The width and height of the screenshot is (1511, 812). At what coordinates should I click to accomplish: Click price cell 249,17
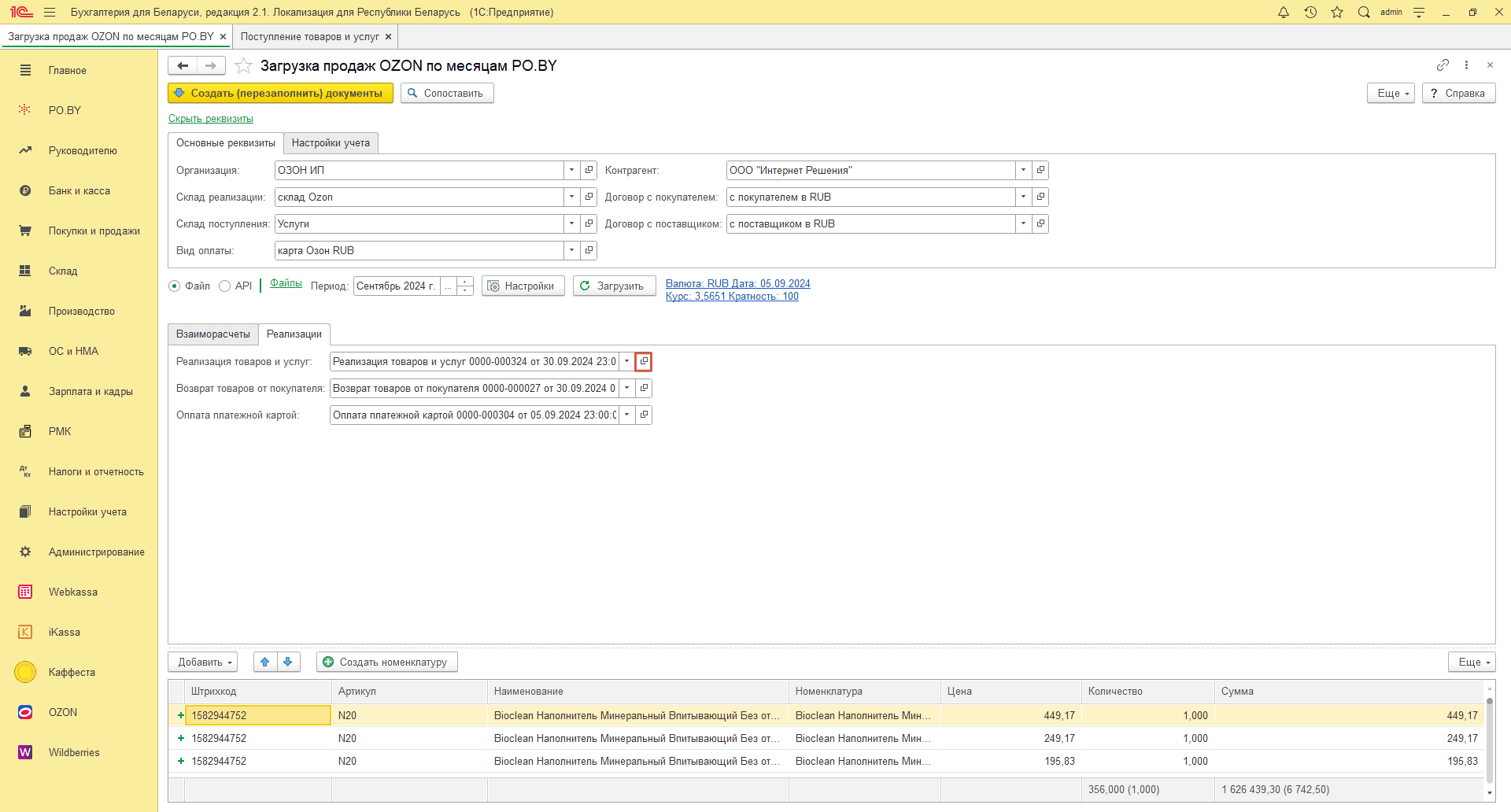(1010, 738)
